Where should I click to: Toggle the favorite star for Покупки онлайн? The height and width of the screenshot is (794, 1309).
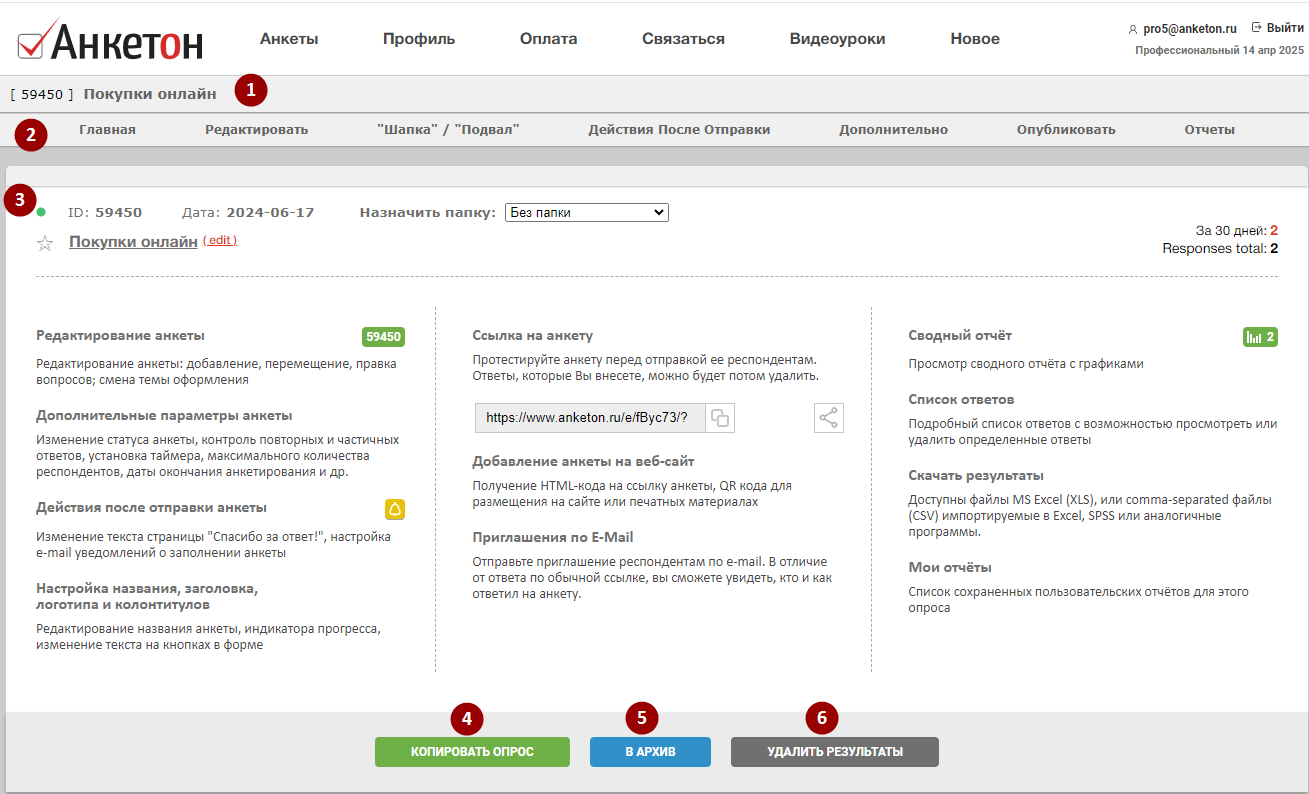point(45,243)
